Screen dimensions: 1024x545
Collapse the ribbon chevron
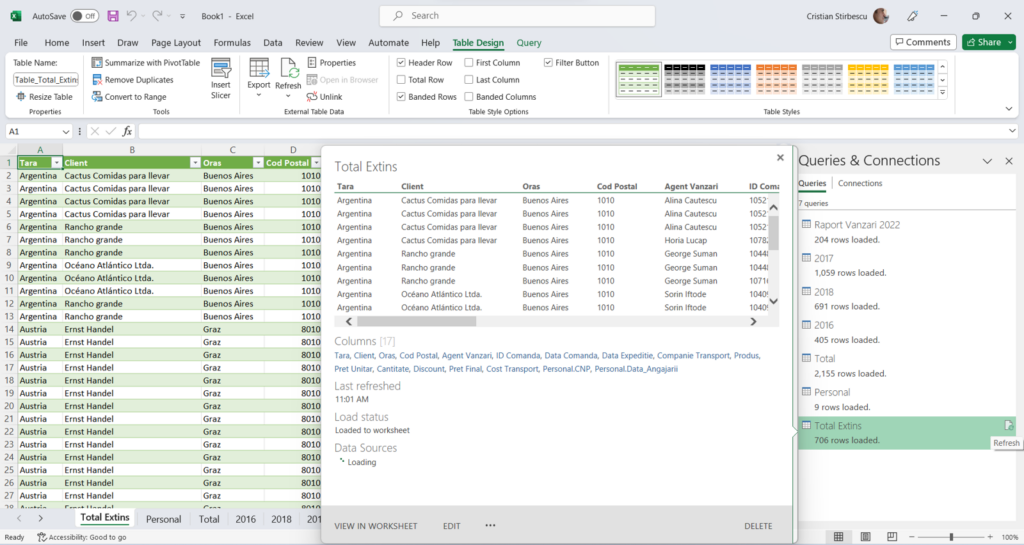point(1009,109)
